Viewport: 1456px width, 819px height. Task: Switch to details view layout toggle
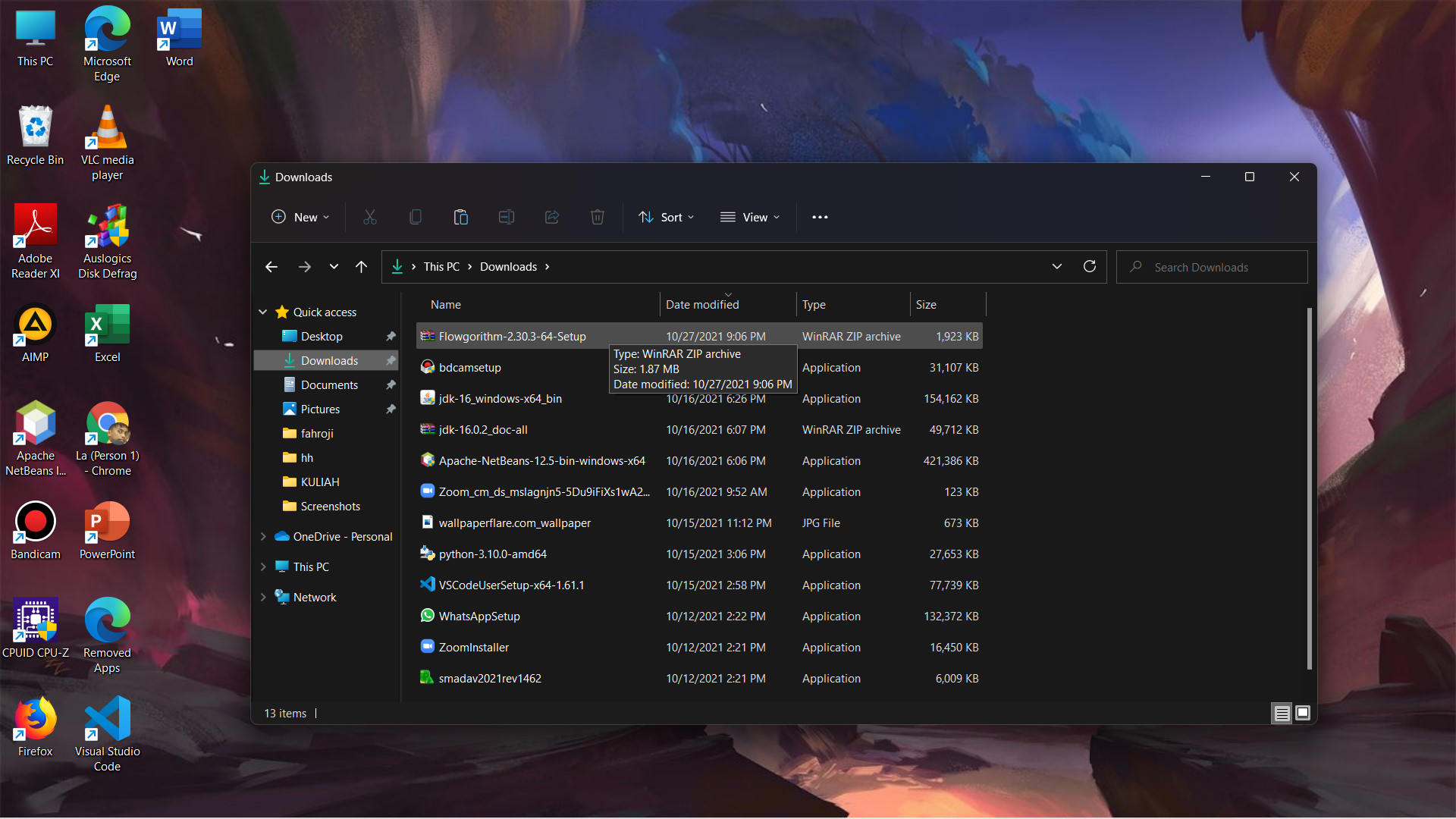(1282, 713)
